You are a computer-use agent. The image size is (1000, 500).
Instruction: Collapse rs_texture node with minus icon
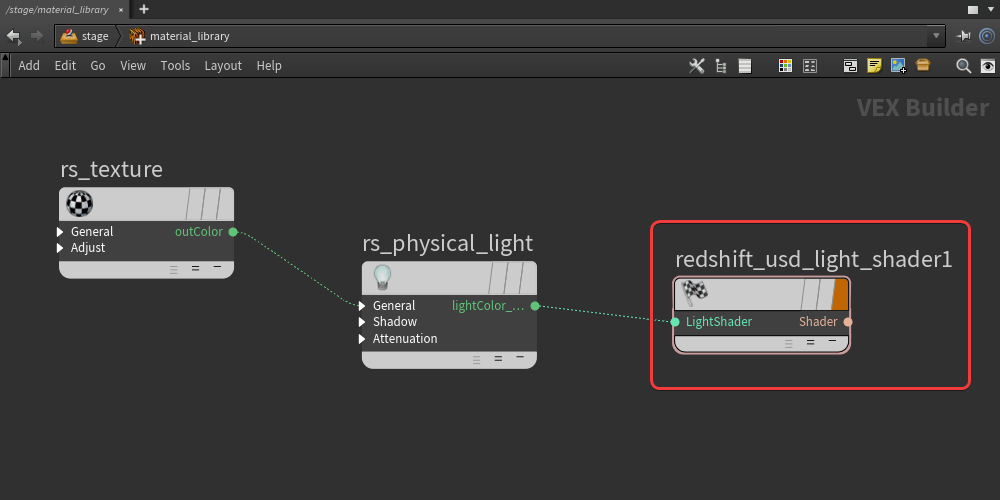[217, 267]
